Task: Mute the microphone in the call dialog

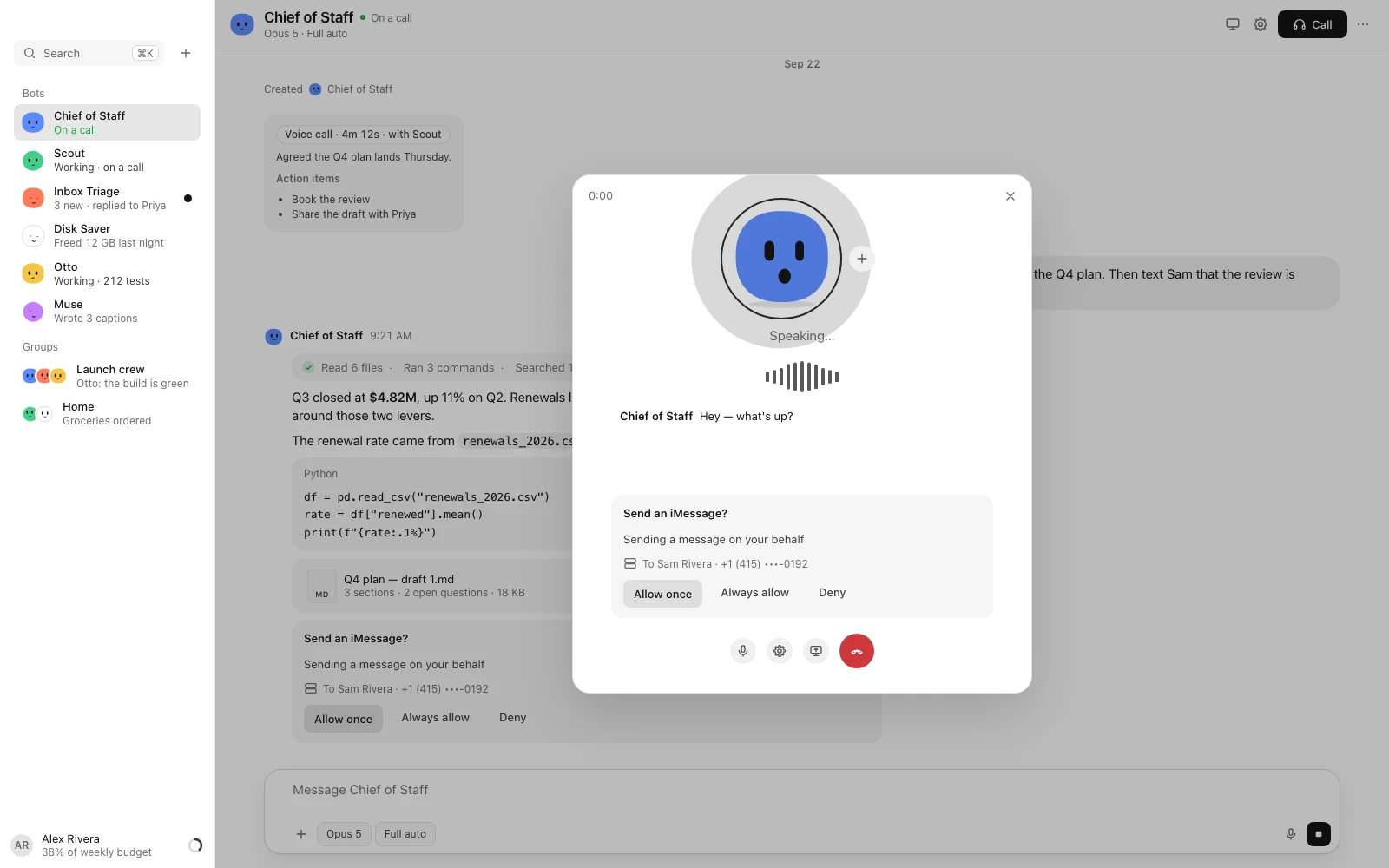Action: pyautogui.click(x=743, y=651)
